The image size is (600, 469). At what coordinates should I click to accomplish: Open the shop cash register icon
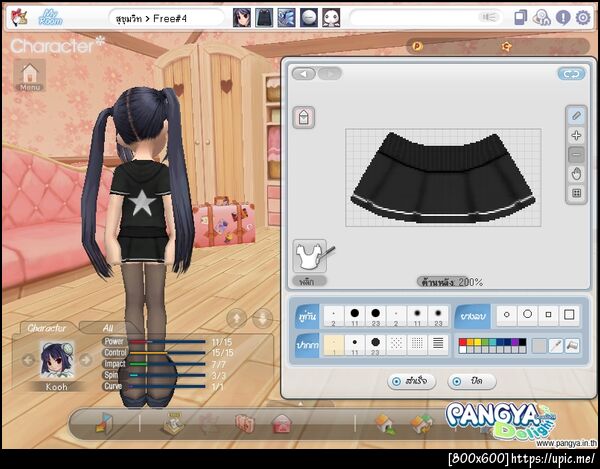coord(172,423)
